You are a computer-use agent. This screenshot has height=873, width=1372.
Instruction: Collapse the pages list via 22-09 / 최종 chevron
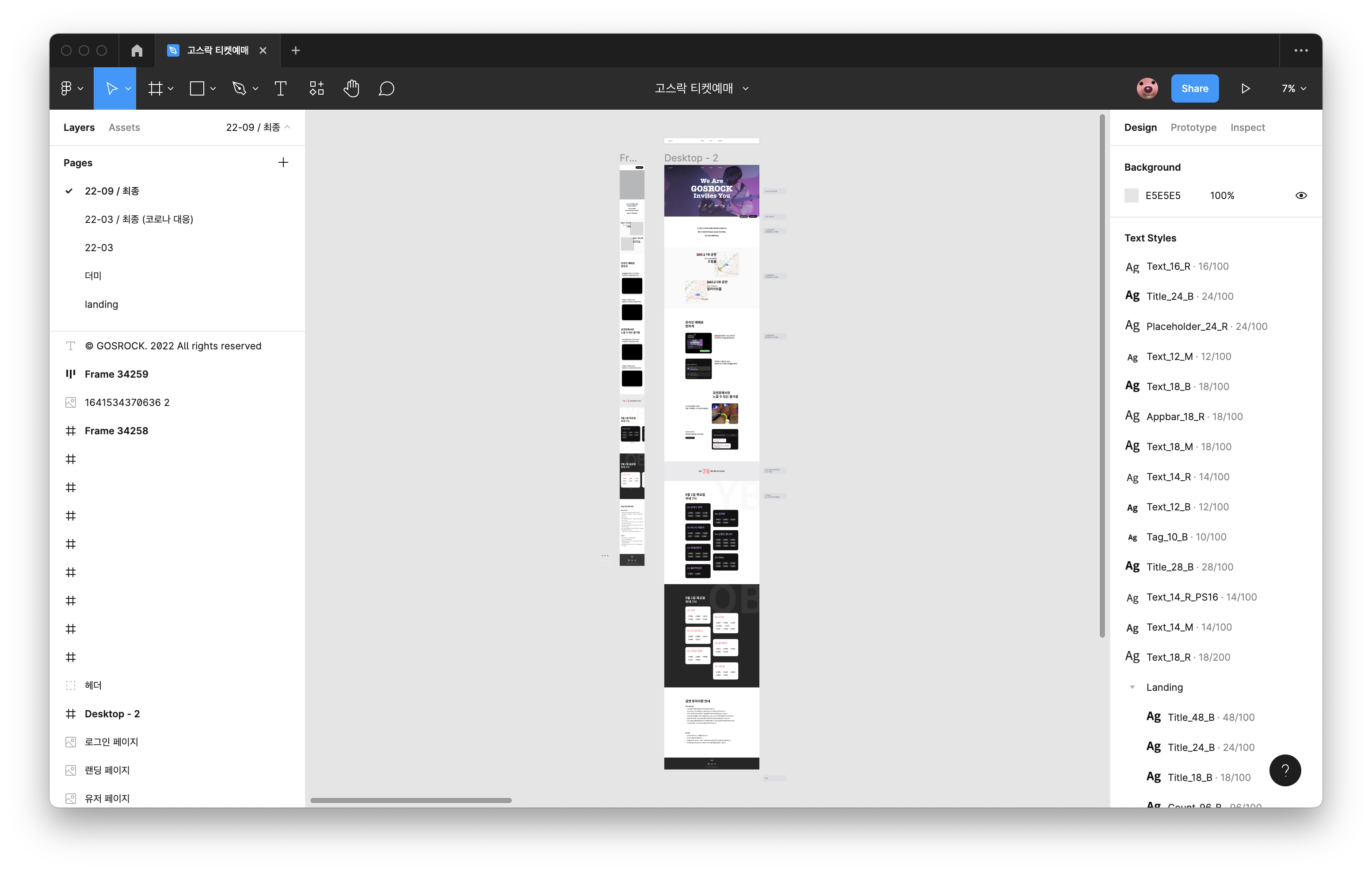[x=288, y=127]
